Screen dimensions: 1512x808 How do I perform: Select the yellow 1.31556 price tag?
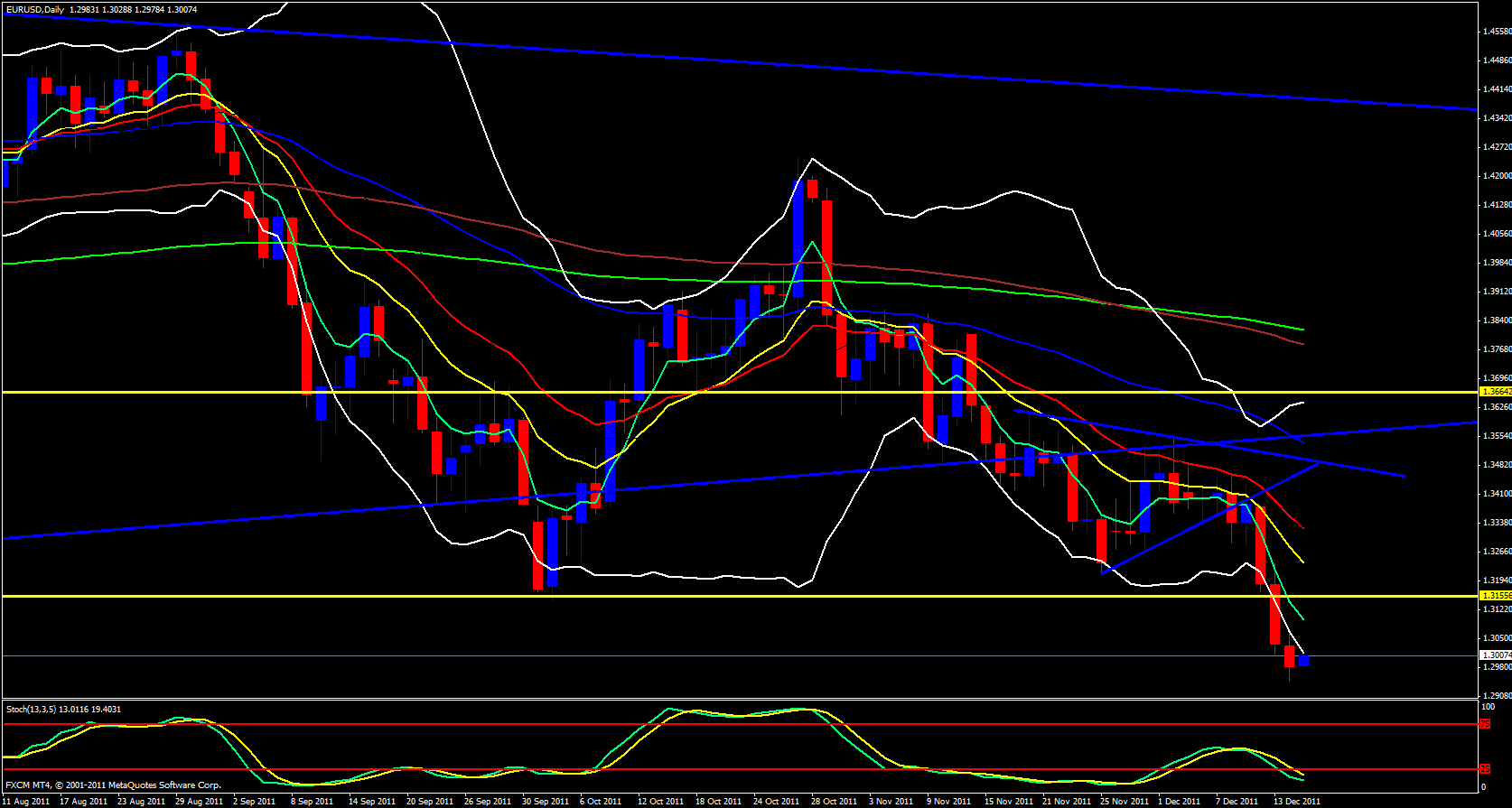(x=1496, y=596)
